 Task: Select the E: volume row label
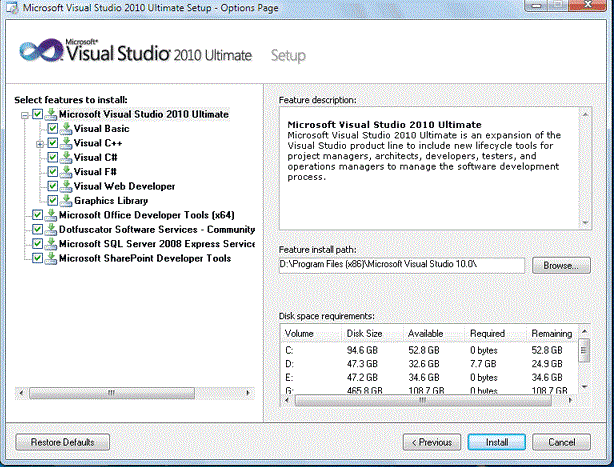point(289,378)
